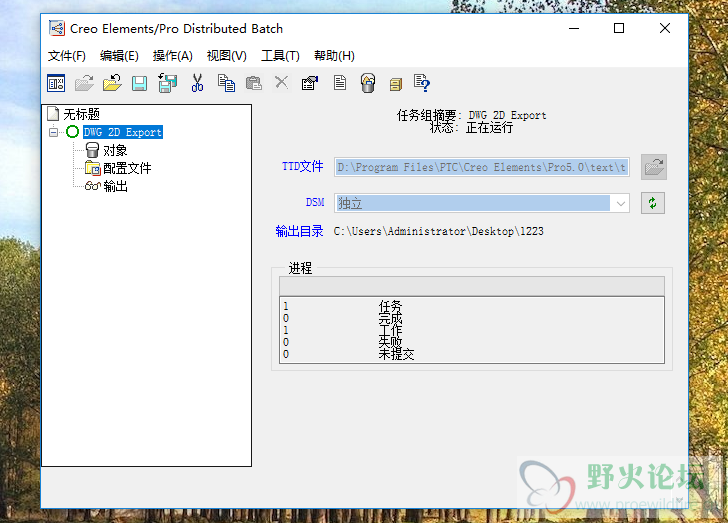Click the progress bar in 进程 section
Image resolution: width=728 pixels, height=523 pixels.
click(x=472, y=286)
